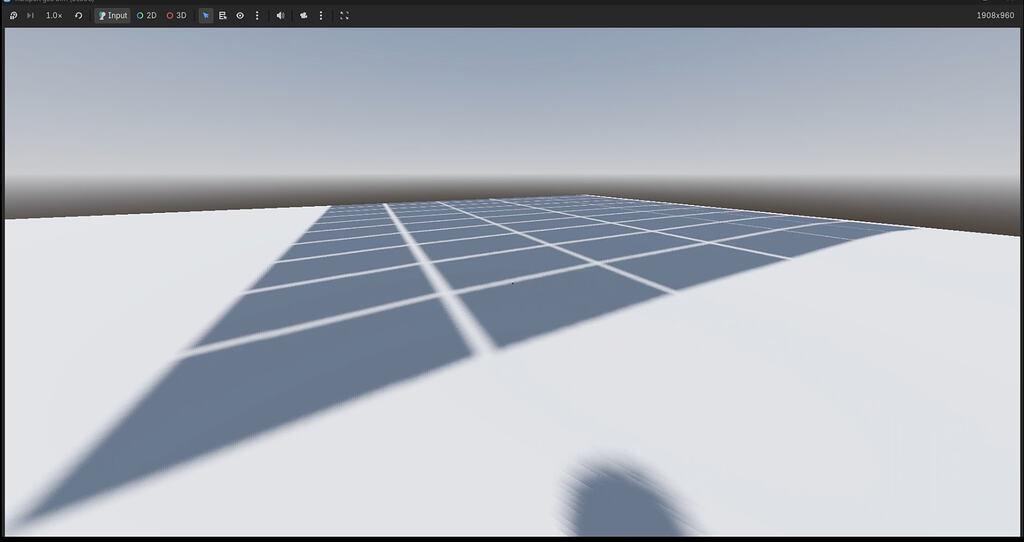Screen dimensions: 1024x542
Task: Toggle fullscreen expand icon
Action: pos(344,16)
